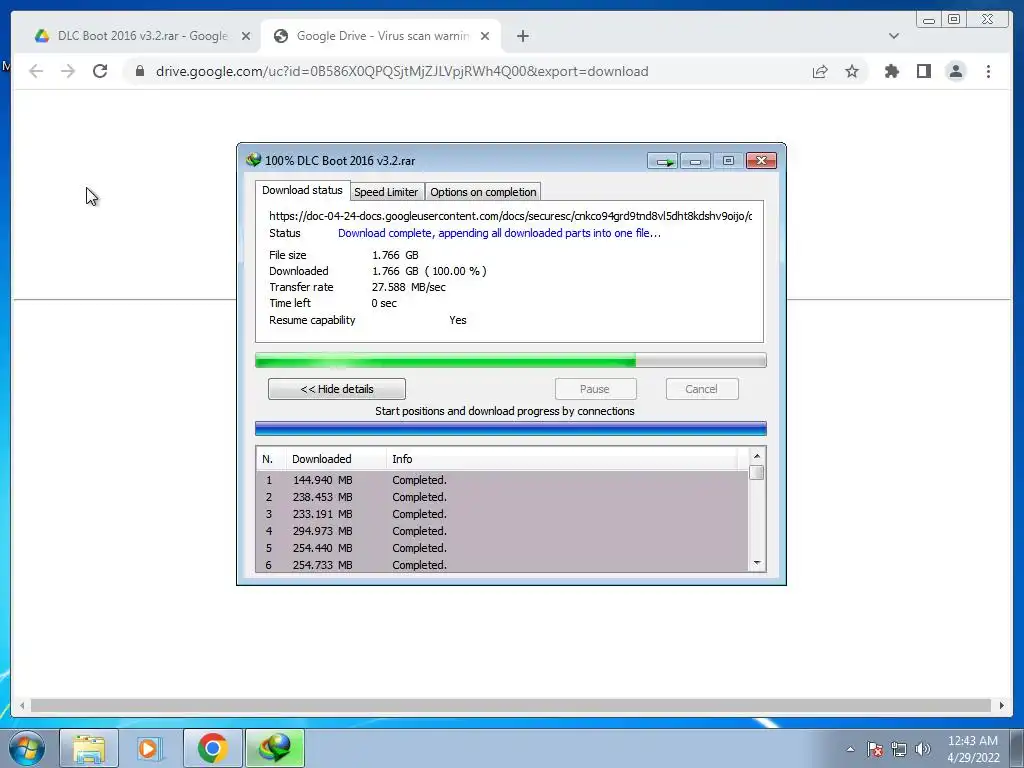Go forward in Chrome history
Image resolution: width=1024 pixels, height=768 pixels.
pos(68,71)
